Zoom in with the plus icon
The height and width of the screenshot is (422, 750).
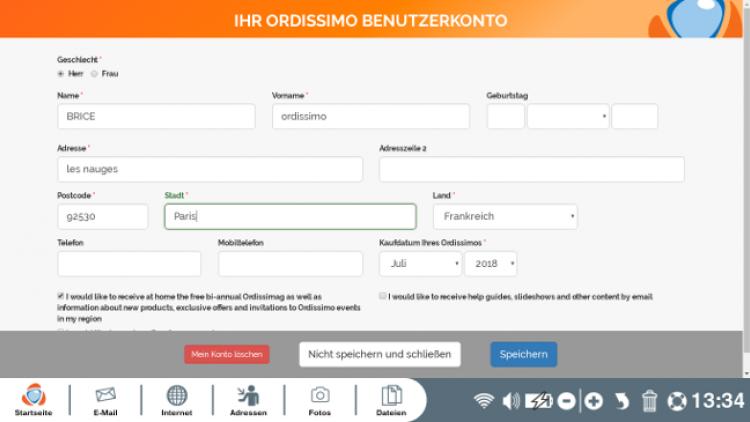(x=594, y=401)
